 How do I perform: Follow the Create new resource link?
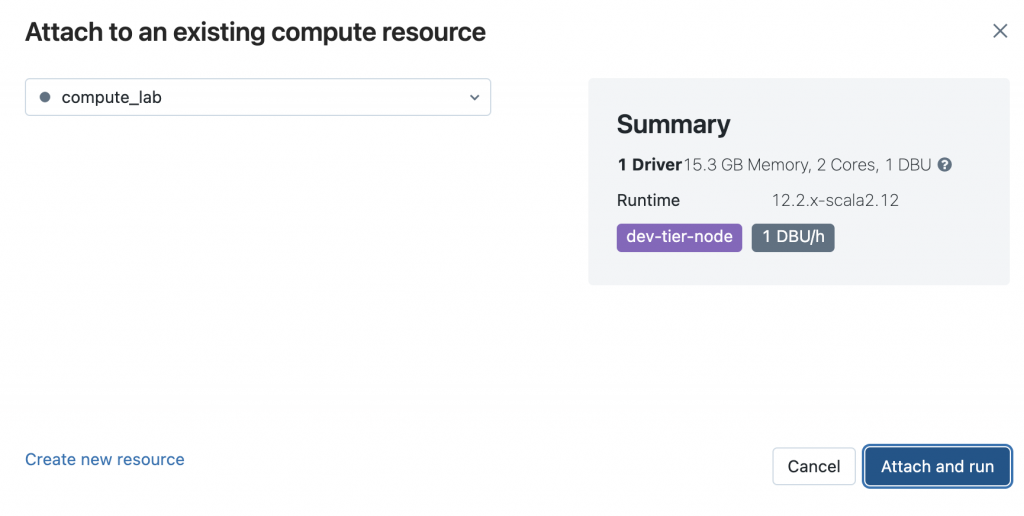click(x=105, y=460)
